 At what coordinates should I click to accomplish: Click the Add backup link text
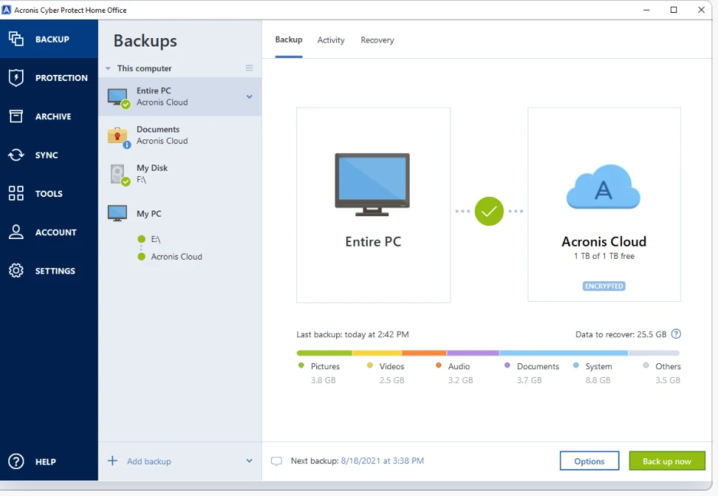[x=149, y=461]
